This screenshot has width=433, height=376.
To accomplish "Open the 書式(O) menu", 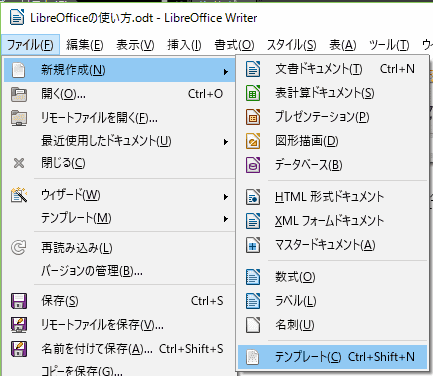I will tap(234, 44).
